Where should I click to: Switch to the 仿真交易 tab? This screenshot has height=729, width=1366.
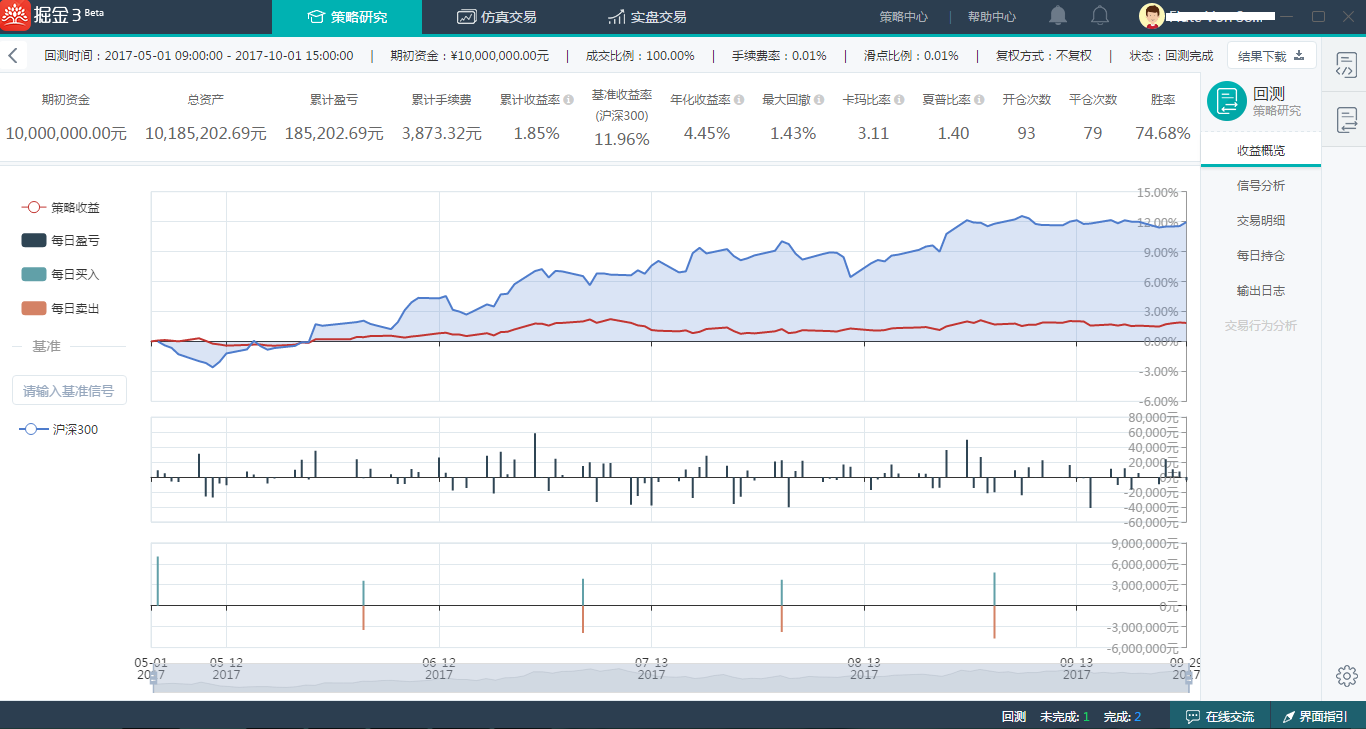(496, 17)
